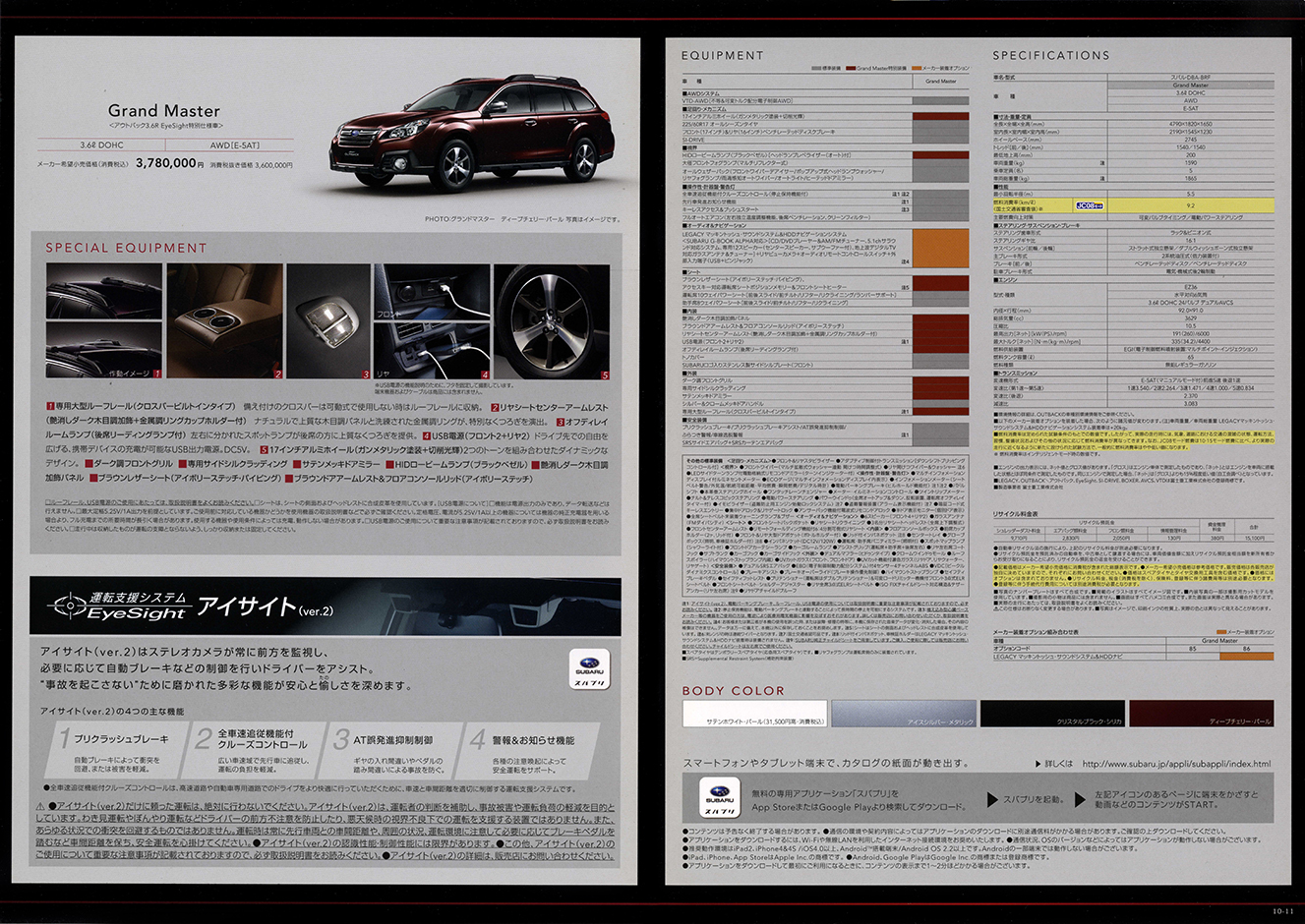Click the small arrow before 詳しくは
Screen dimensions: 1305x924
(x=1038, y=763)
